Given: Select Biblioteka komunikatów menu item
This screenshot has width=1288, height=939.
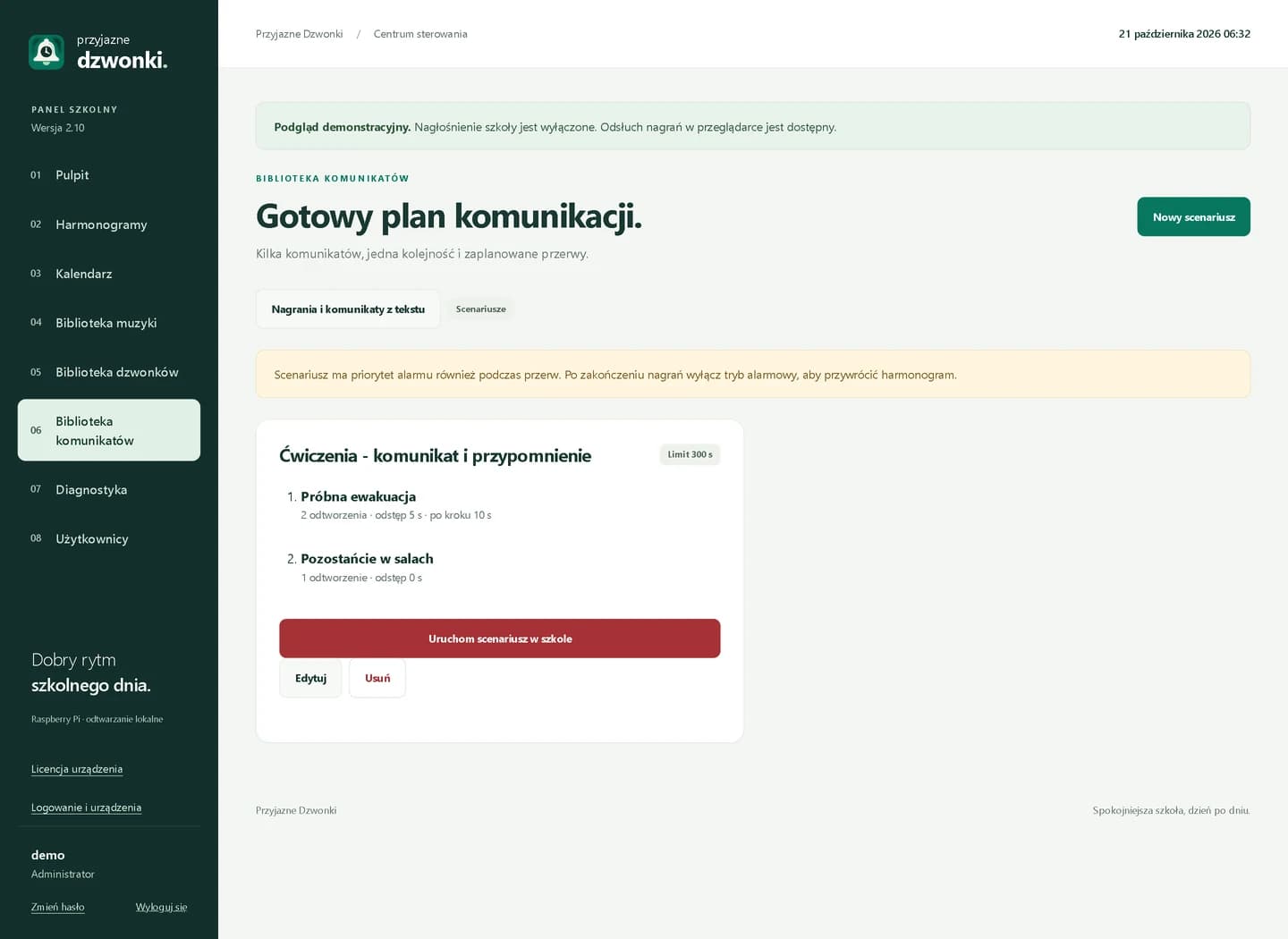Looking at the screenshot, I should click(109, 430).
